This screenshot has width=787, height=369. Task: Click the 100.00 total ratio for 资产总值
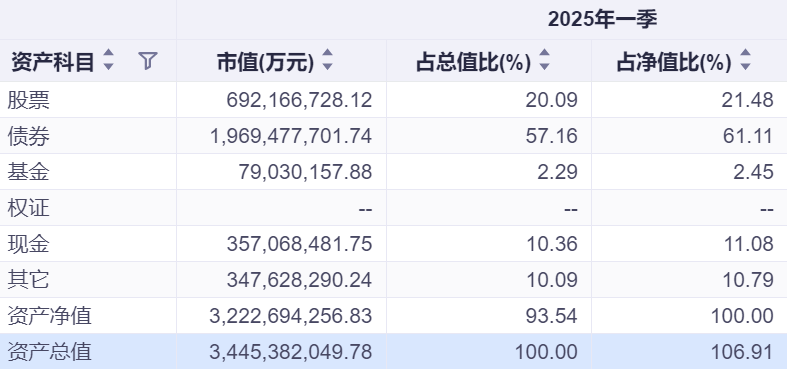[x=546, y=352]
